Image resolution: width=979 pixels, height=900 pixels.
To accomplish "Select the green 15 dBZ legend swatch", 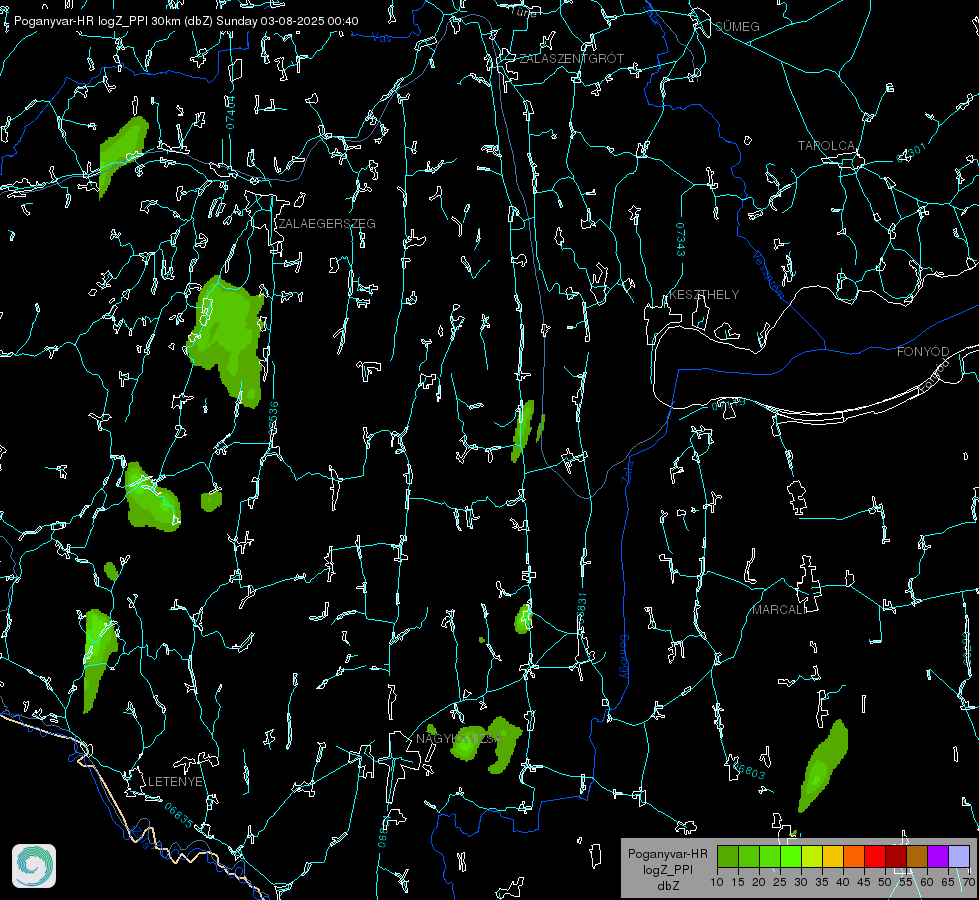I will [749, 856].
